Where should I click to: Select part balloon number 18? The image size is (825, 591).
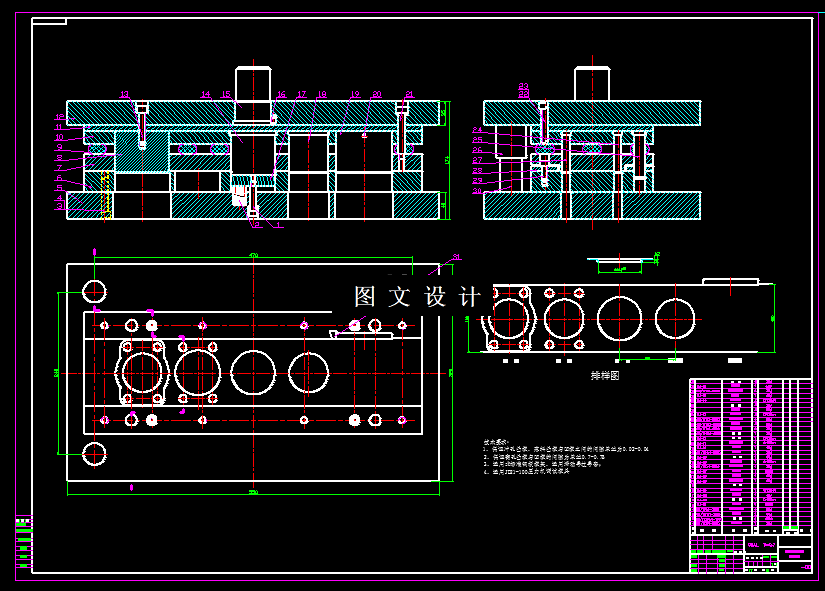[322, 95]
